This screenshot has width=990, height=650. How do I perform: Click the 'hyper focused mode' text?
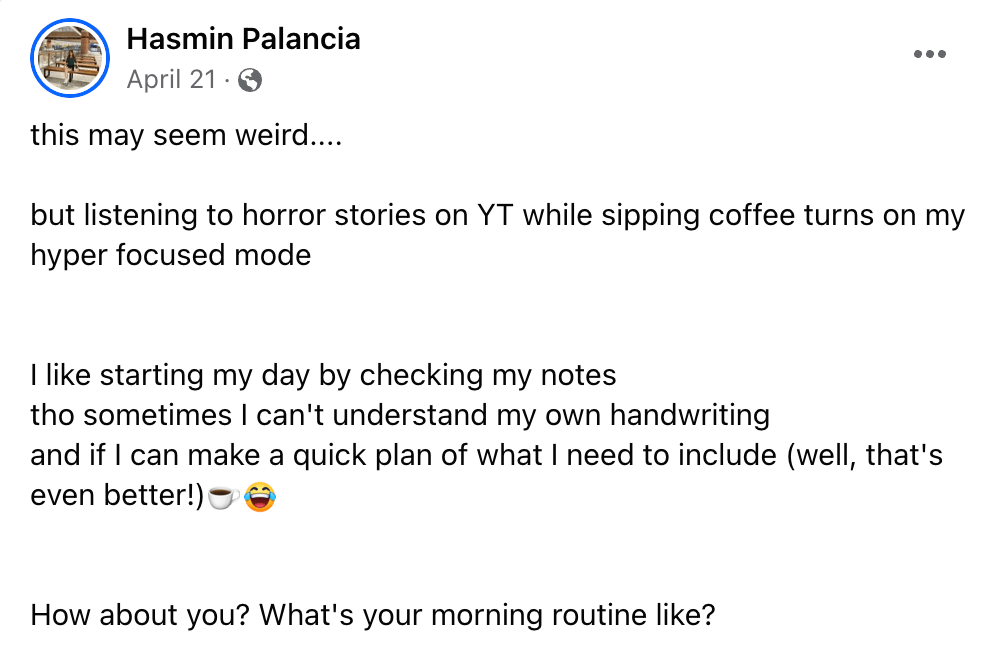[170, 255]
